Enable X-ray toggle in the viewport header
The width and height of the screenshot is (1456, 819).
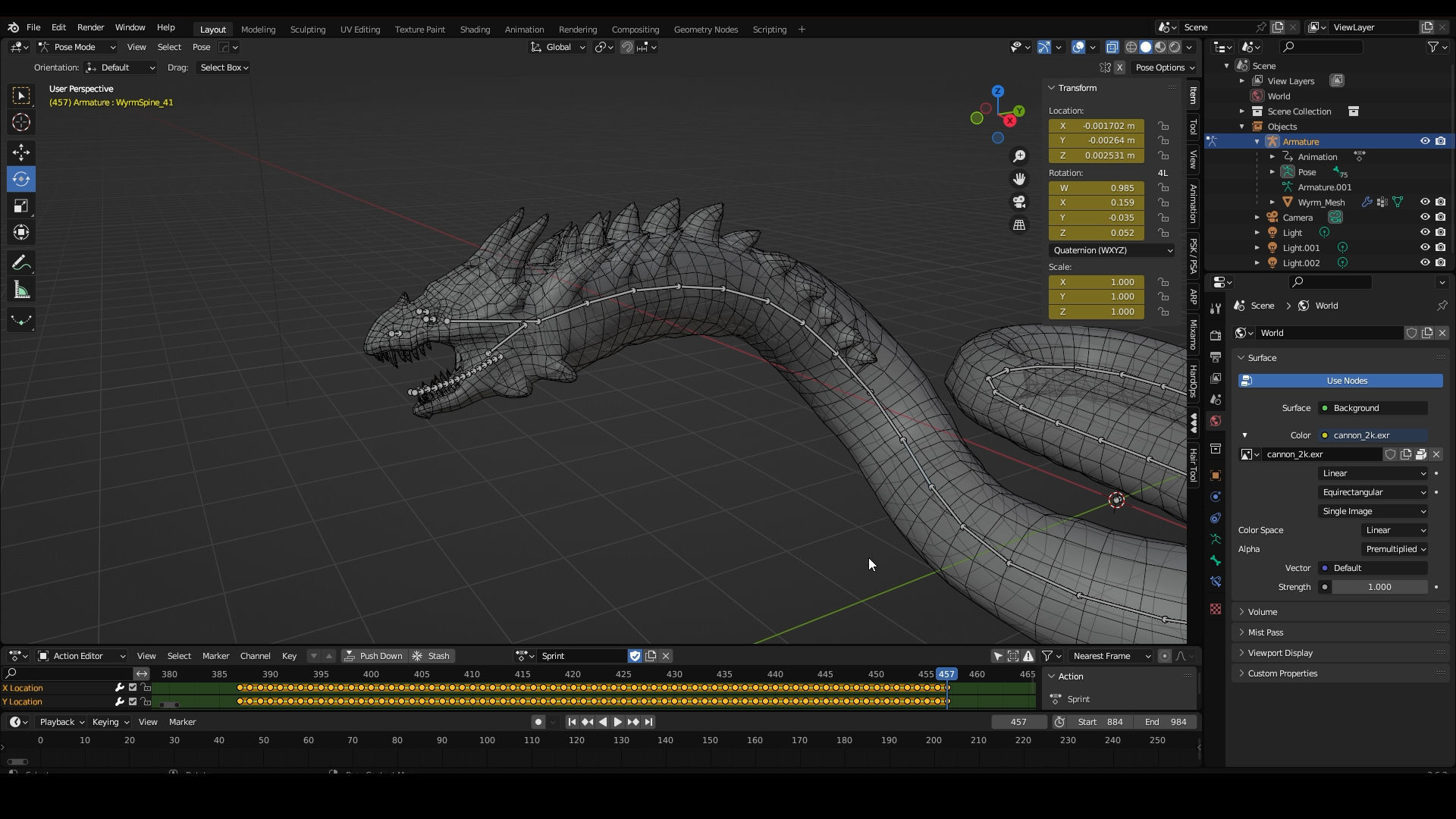(x=1112, y=47)
